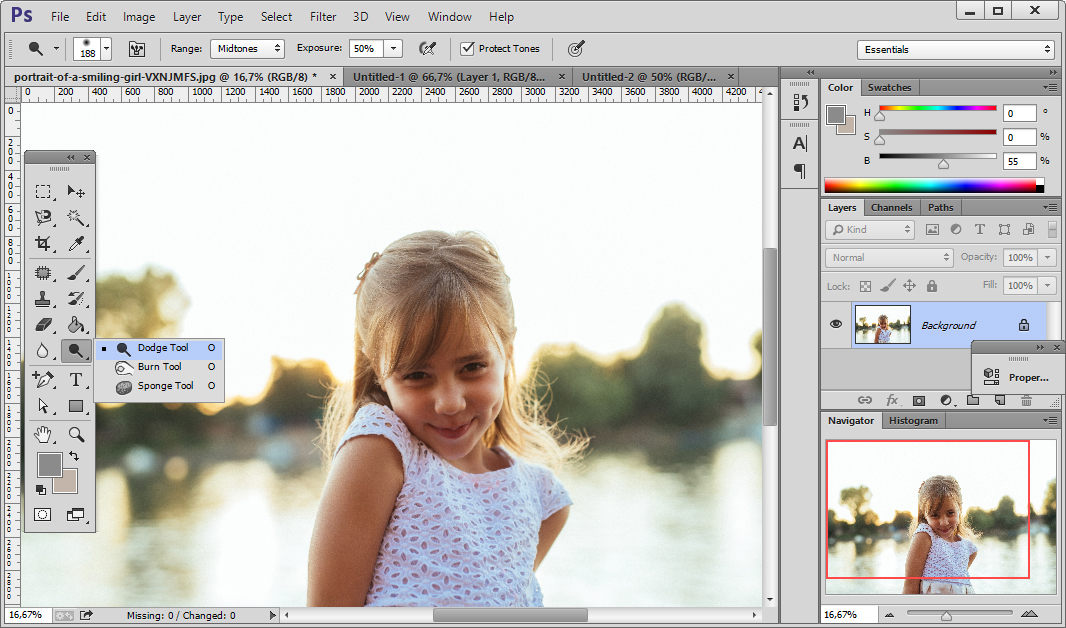Switch to the Histogram tab

pyautogui.click(x=913, y=420)
